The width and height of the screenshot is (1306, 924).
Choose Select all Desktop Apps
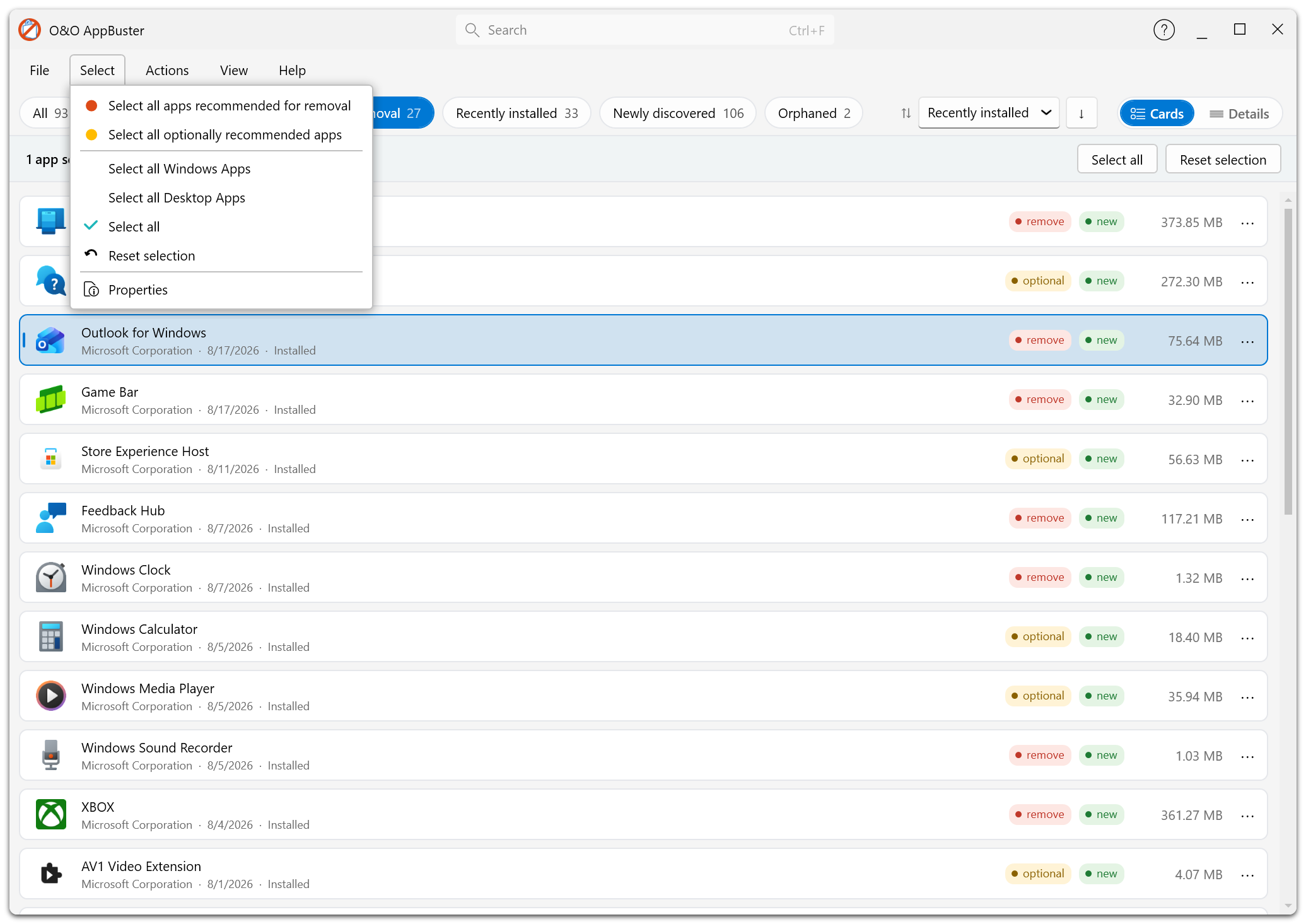tap(221, 197)
